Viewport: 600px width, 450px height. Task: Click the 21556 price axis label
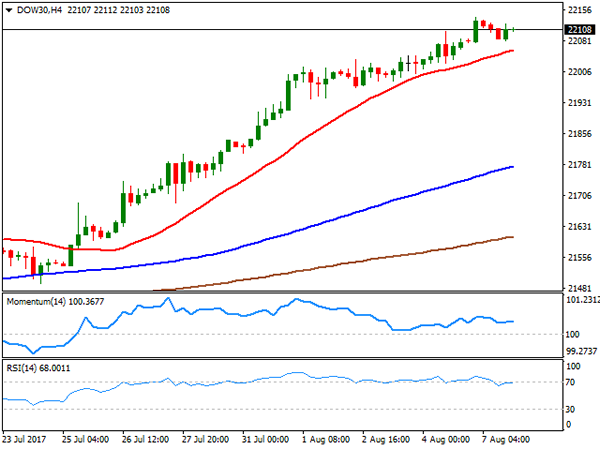[579, 258]
